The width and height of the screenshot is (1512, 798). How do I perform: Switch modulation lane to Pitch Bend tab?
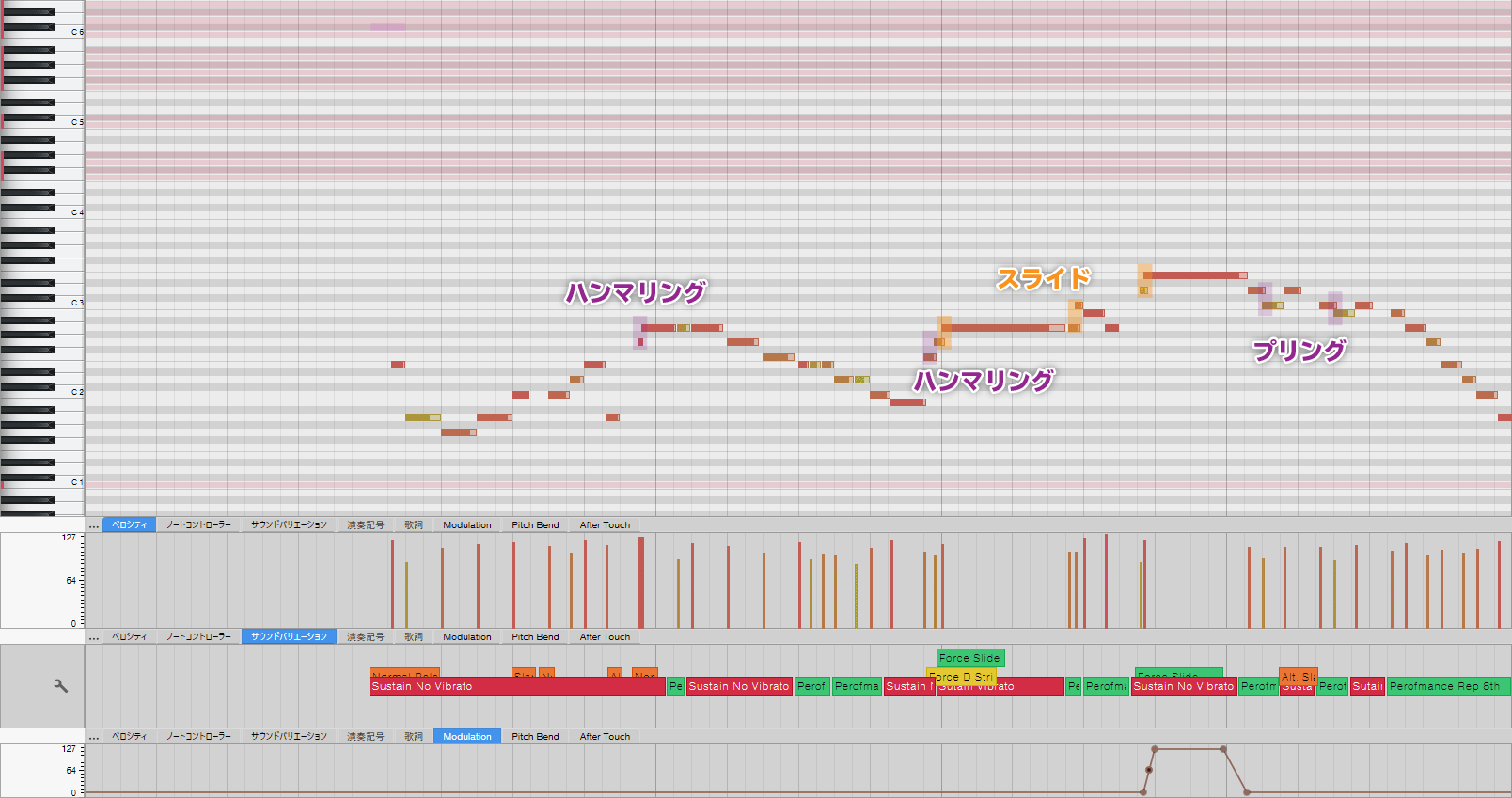(x=535, y=737)
